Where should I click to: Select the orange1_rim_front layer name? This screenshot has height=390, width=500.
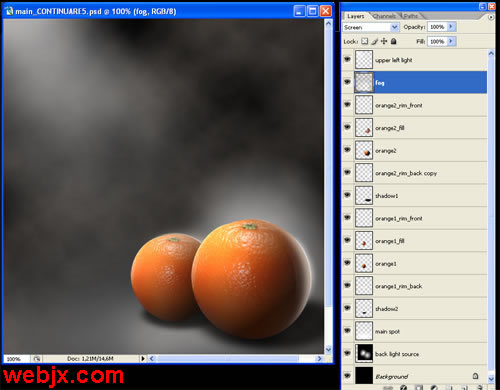pyautogui.click(x=399, y=218)
